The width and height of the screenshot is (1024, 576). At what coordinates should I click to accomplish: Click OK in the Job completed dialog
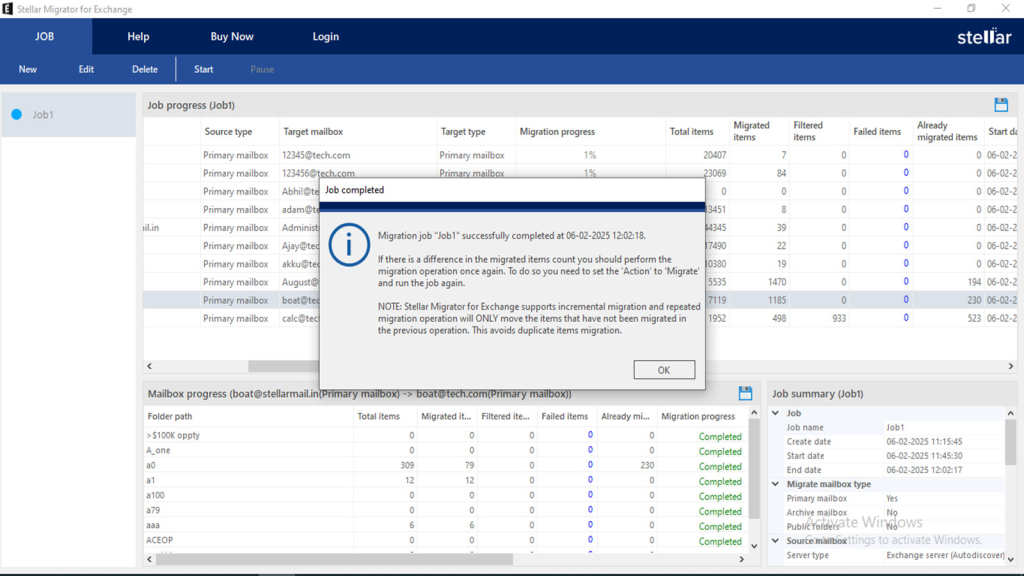[664, 370]
